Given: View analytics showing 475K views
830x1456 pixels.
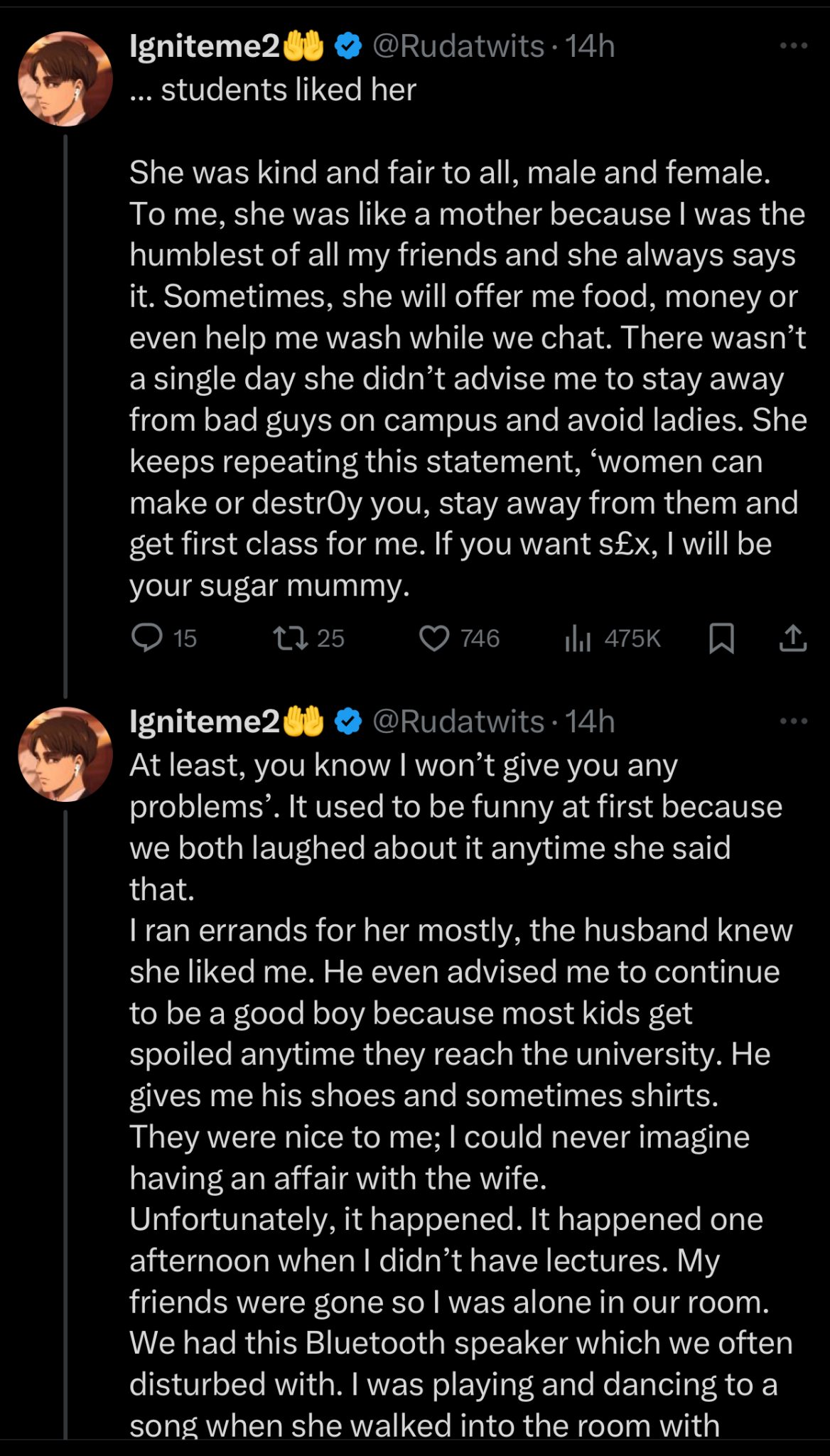Looking at the screenshot, I should pos(578,638).
